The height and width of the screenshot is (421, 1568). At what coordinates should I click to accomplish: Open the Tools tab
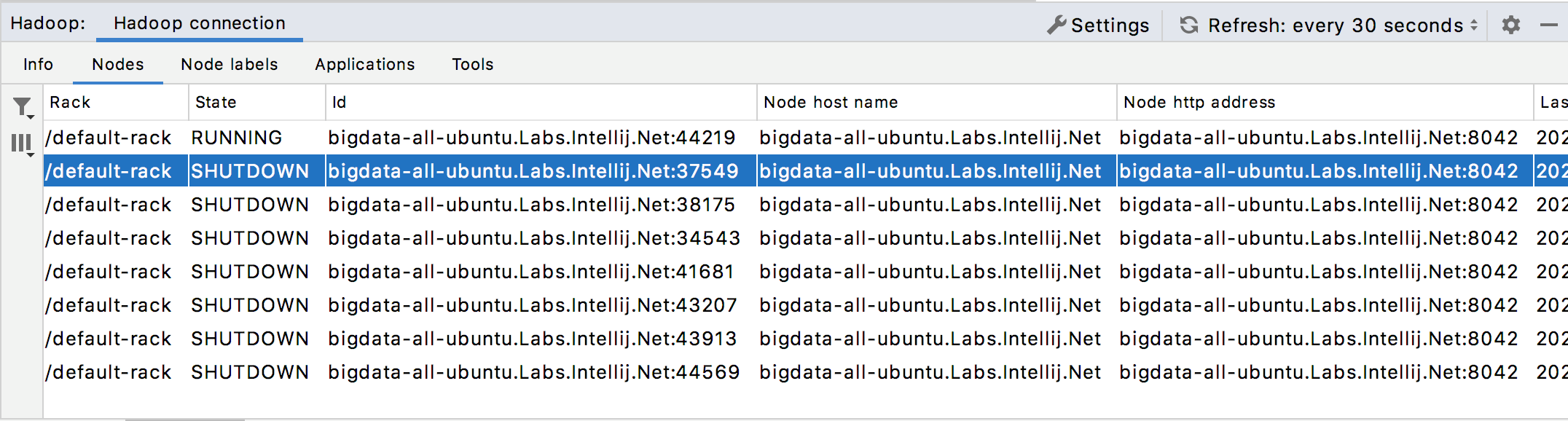pos(472,64)
